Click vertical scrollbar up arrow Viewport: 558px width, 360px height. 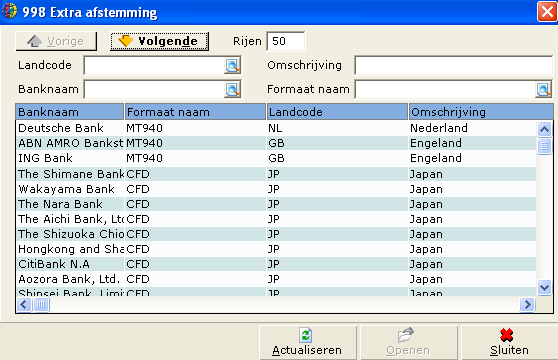(x=544, y=129)
